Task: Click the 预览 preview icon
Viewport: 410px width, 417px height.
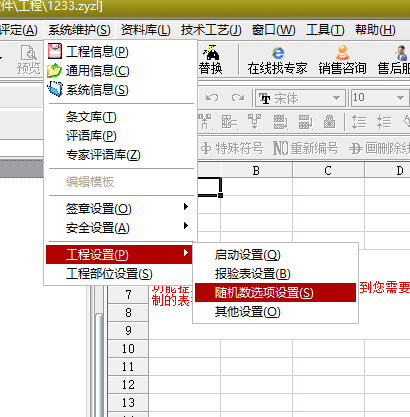Action: pos(29,60)
